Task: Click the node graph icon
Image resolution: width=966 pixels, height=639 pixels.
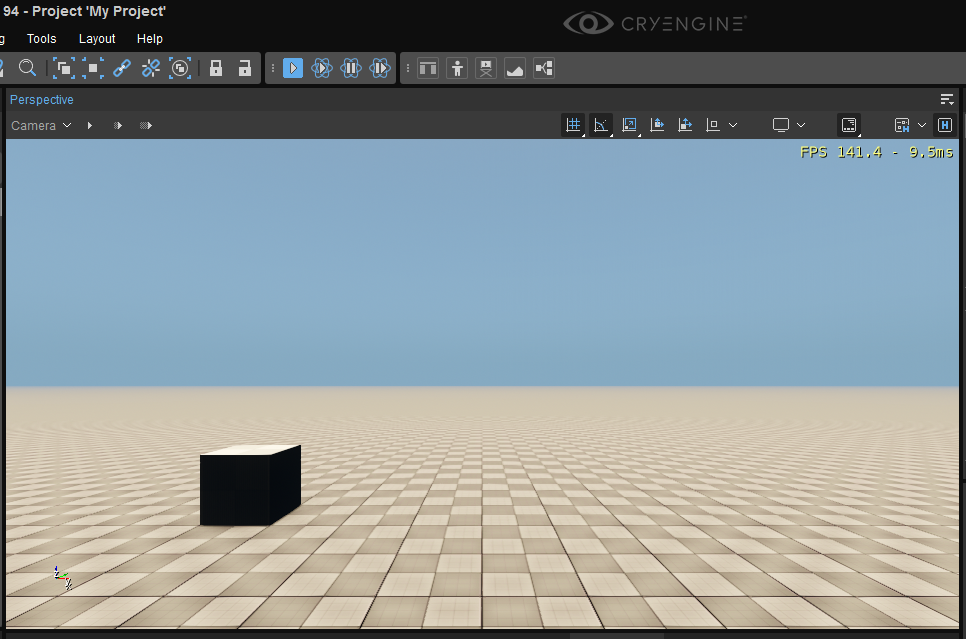Action: coord(544,68)
